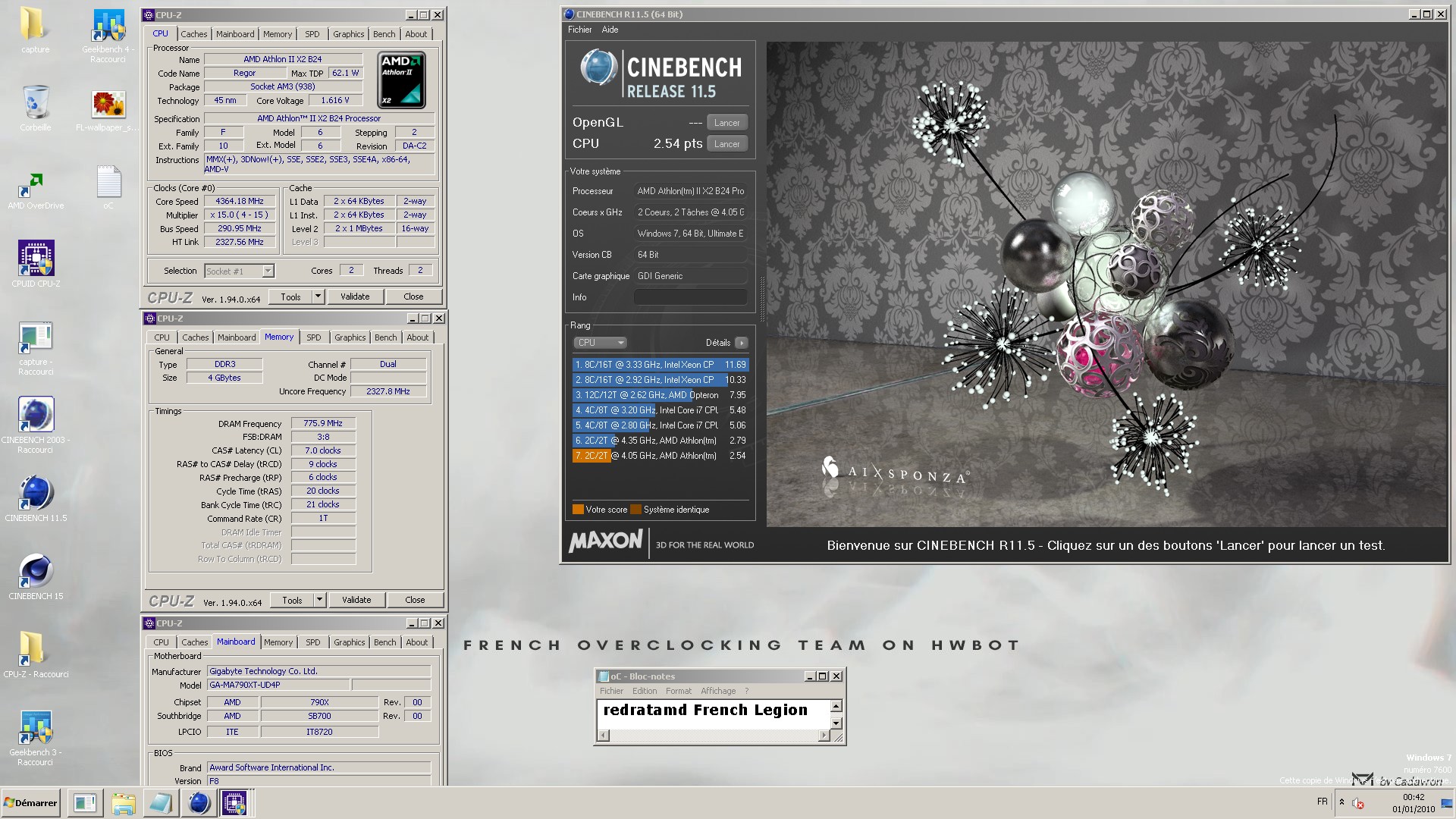Image resolution: width=1456 pixels, height=819 pixels.
Task: Open the first pinned taskbar program icon
Action: click(x=85, y=802)
